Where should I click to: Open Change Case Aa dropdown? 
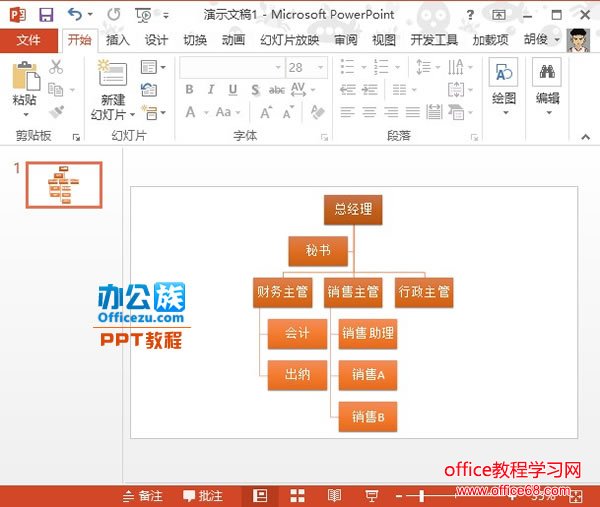[228, 112]
